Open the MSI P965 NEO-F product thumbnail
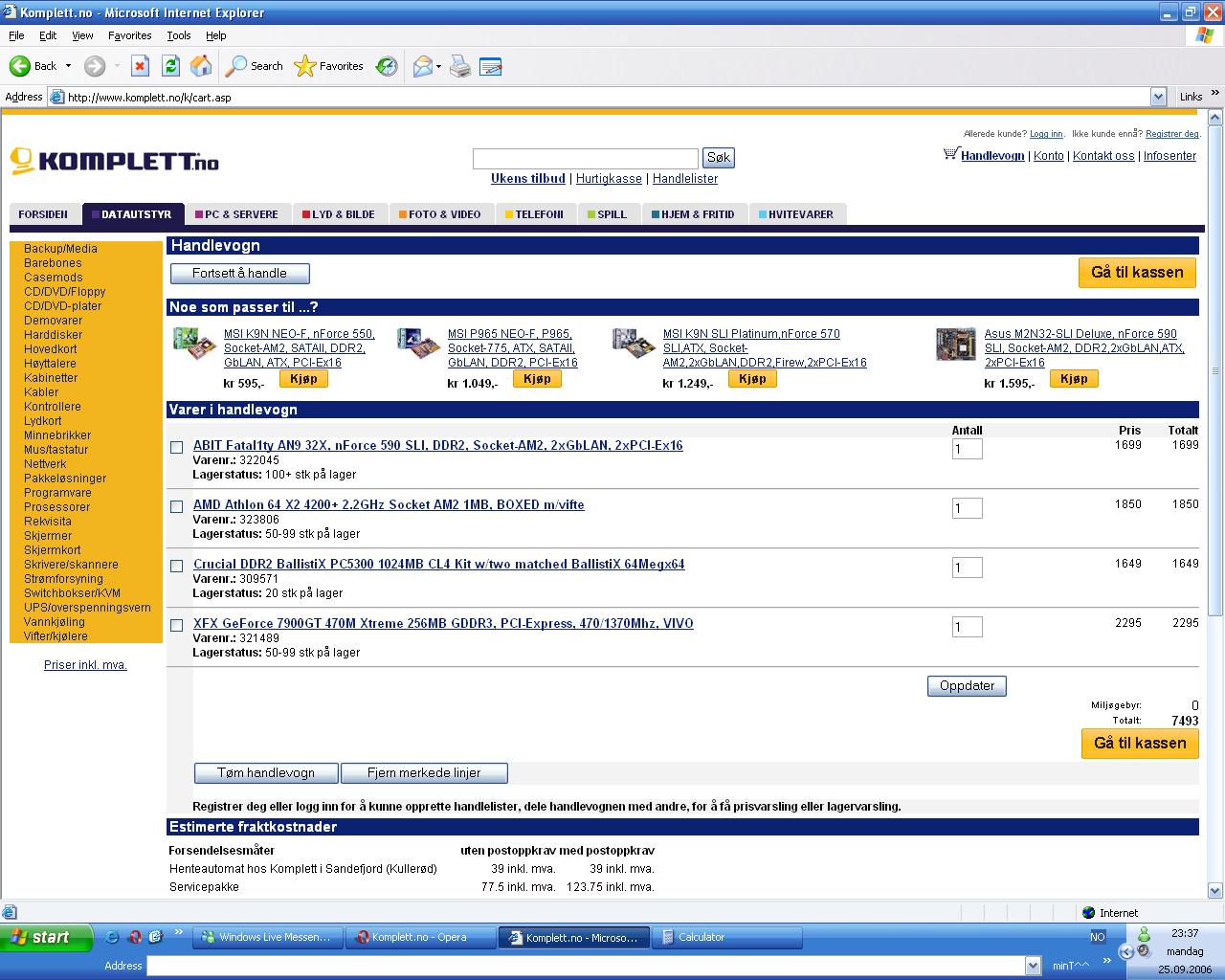This screenshot has height=980, width=1225. tap(418, 344)
